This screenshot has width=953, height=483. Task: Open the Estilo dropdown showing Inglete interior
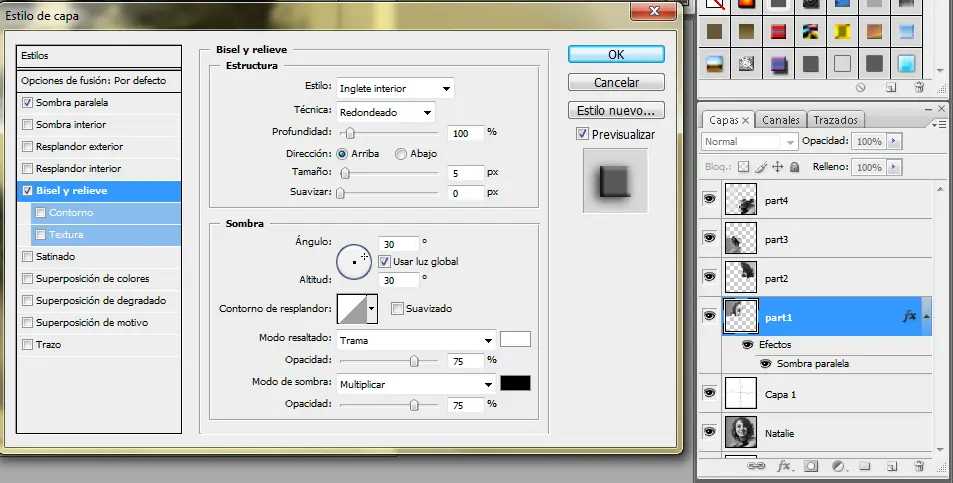coord(395,88)
